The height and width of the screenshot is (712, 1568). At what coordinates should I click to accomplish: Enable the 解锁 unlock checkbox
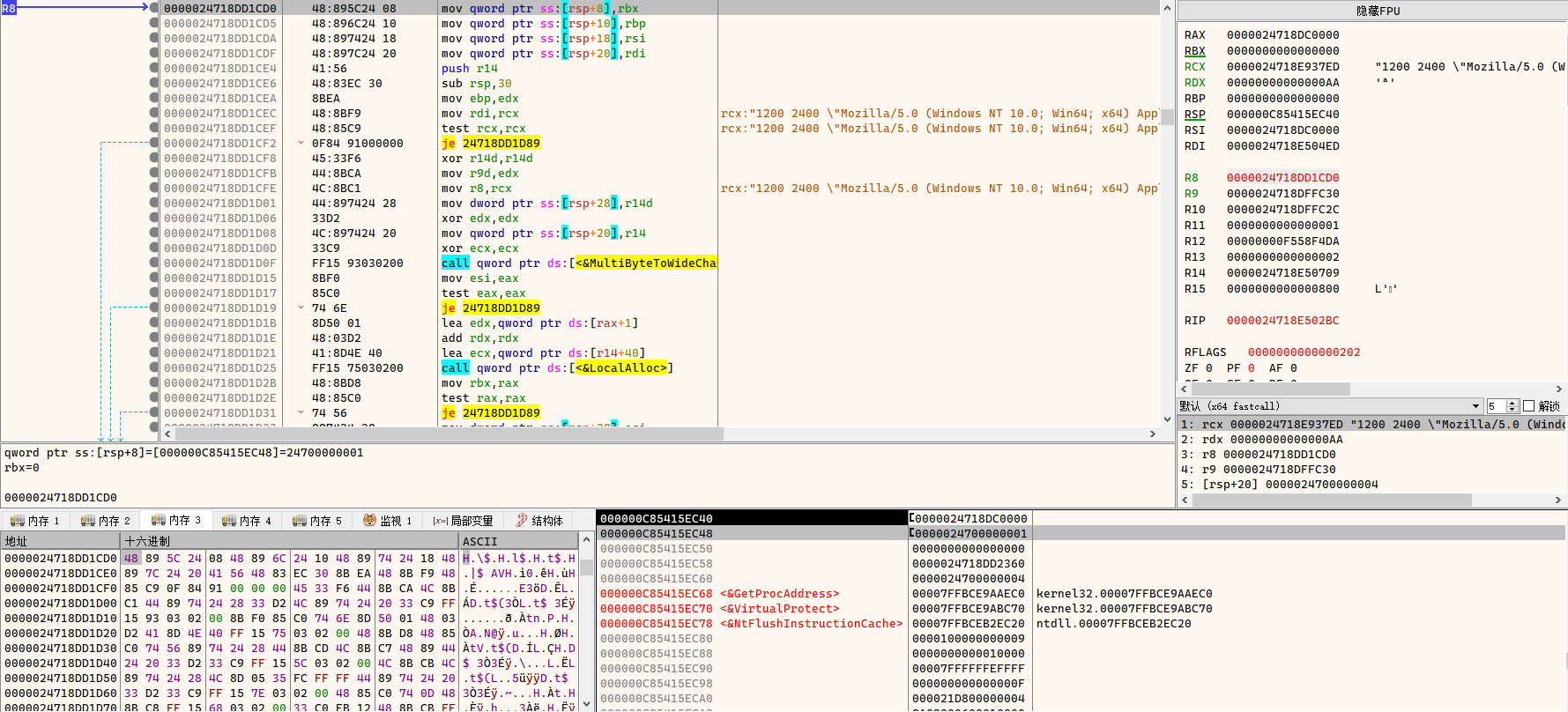click(1529, 406)
